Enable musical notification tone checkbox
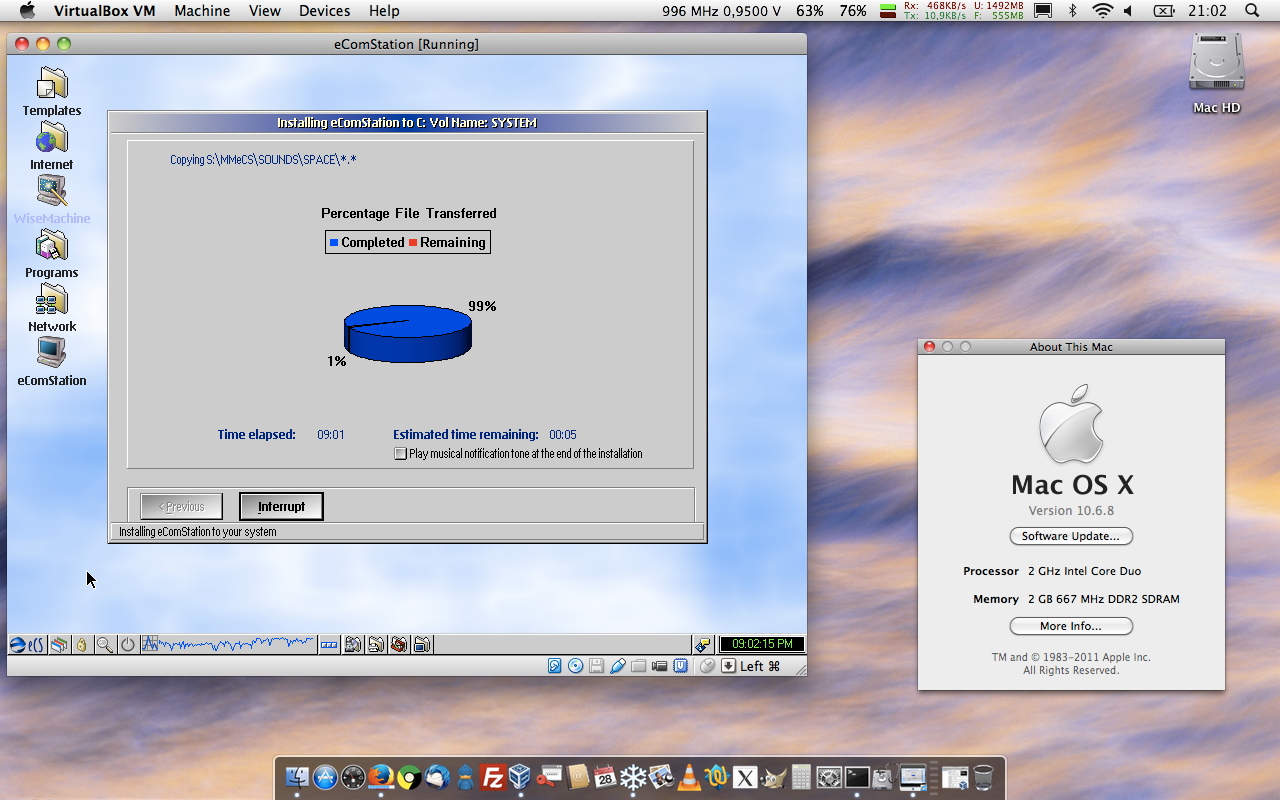 point(401,454)
